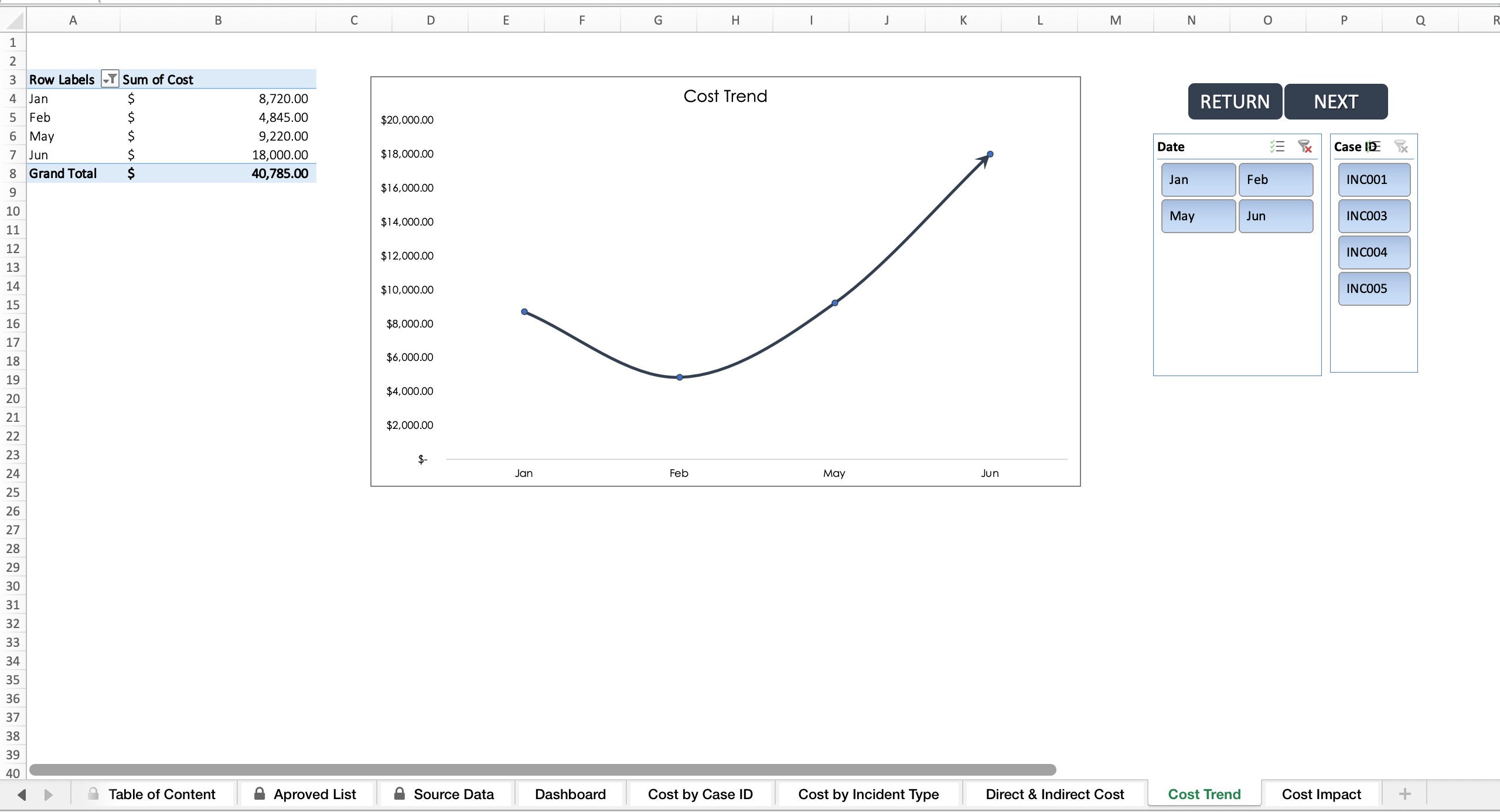Clear the filter on the Date slicer

pyautogui.click(x=1305, y=146)
